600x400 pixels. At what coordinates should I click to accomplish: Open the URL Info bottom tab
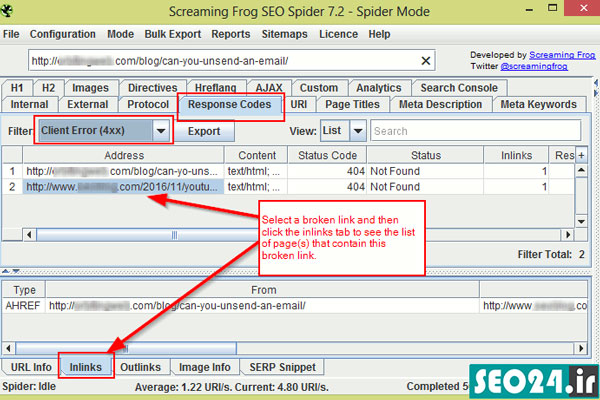(31, 367)
